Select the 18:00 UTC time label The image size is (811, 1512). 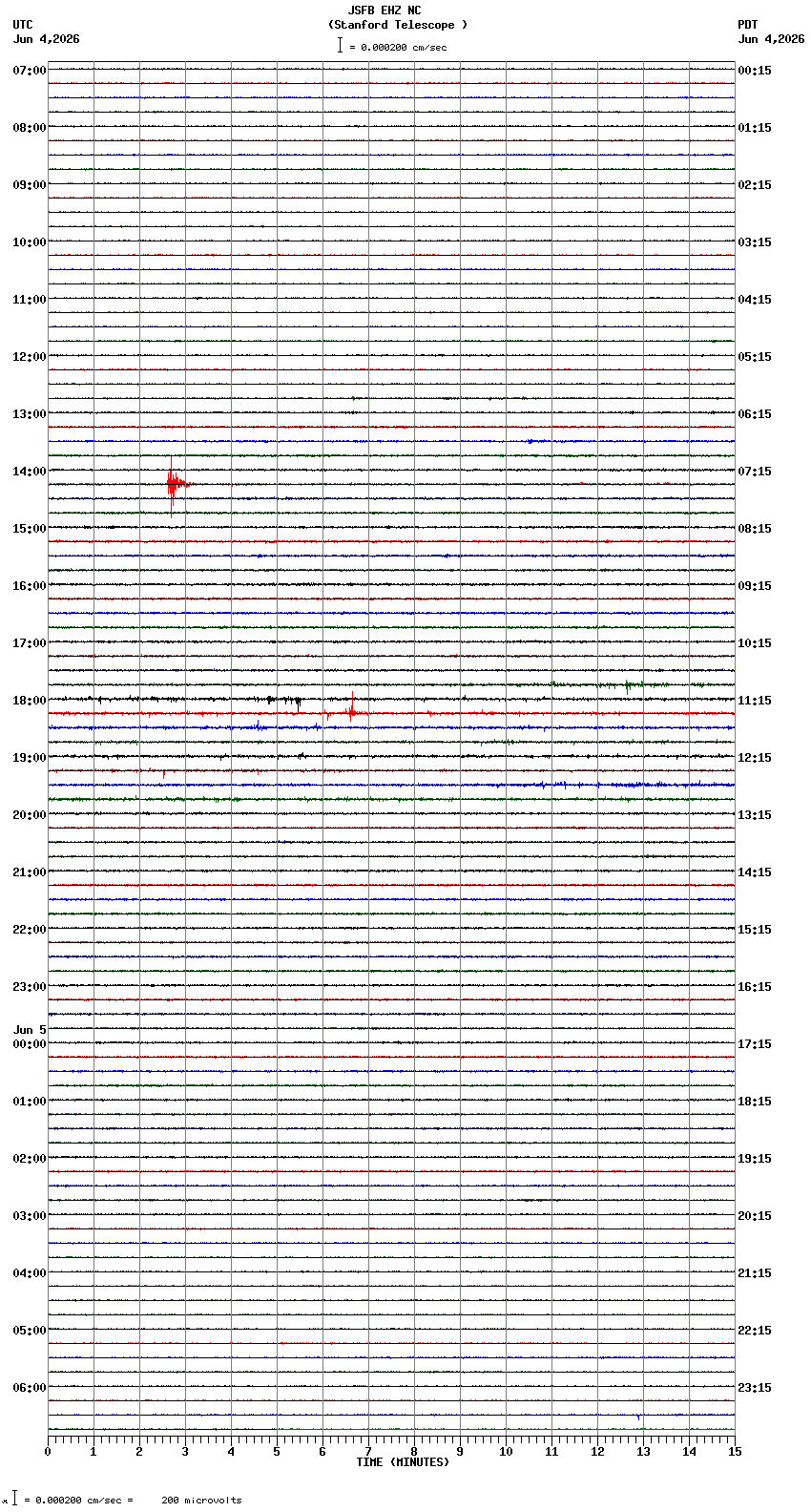click(x=30, y=701)
